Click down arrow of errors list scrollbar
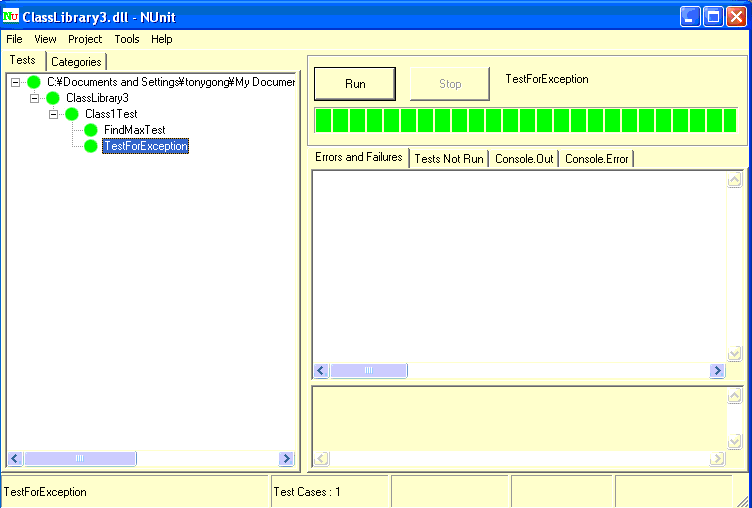752x508 pixels. coord(735,354)
